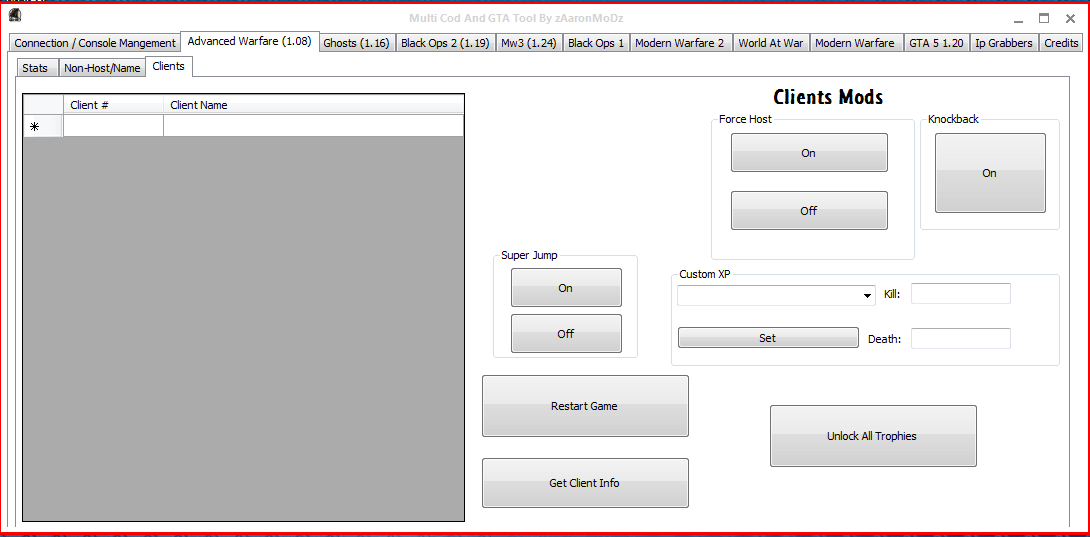Enable Knockback with On button

click(x=990, y=173)
